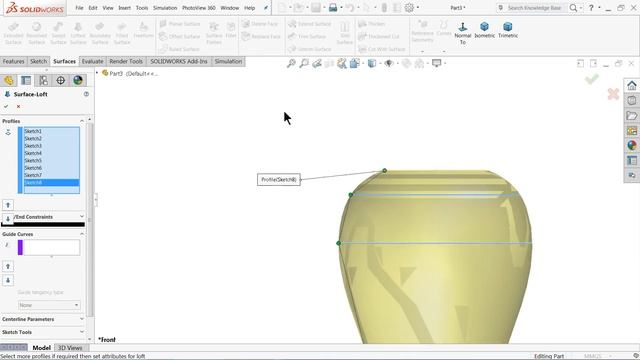Open Appearances color ball in task pane

[x=632, y=145]
